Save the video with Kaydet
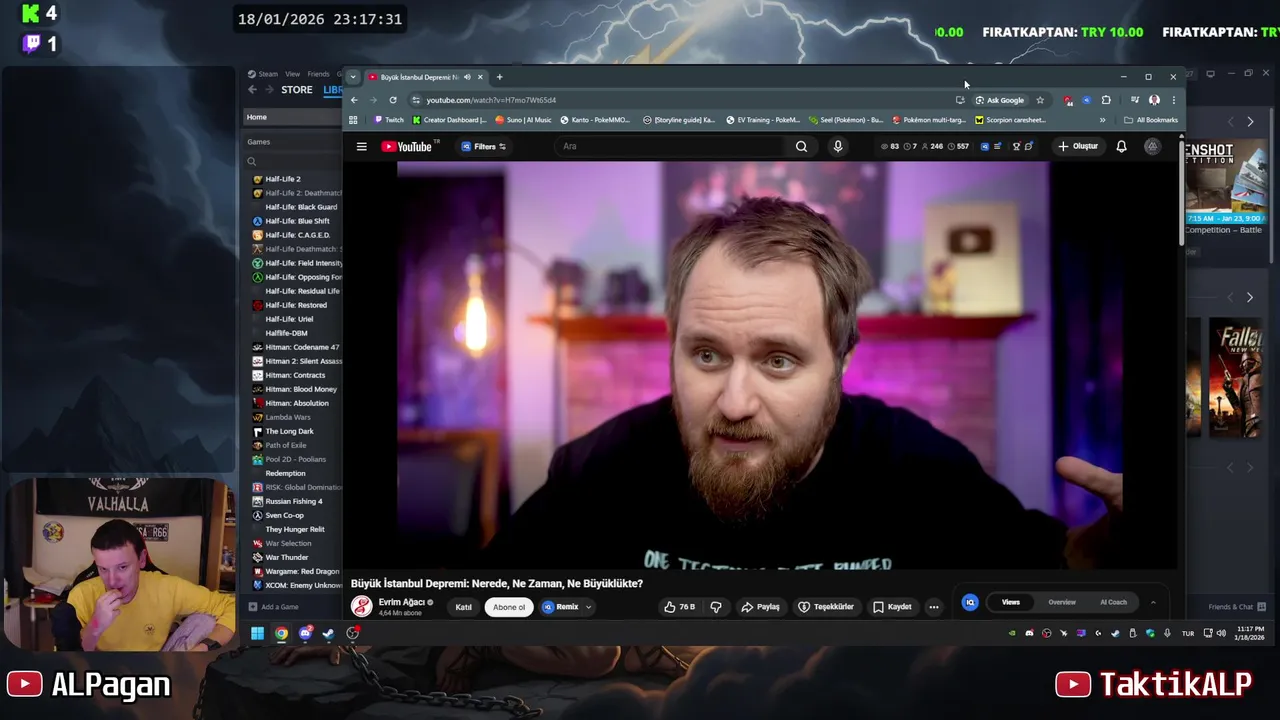The width and height of the screenshot is (1280, 720). pyautogui.click(x=892, y=607)
